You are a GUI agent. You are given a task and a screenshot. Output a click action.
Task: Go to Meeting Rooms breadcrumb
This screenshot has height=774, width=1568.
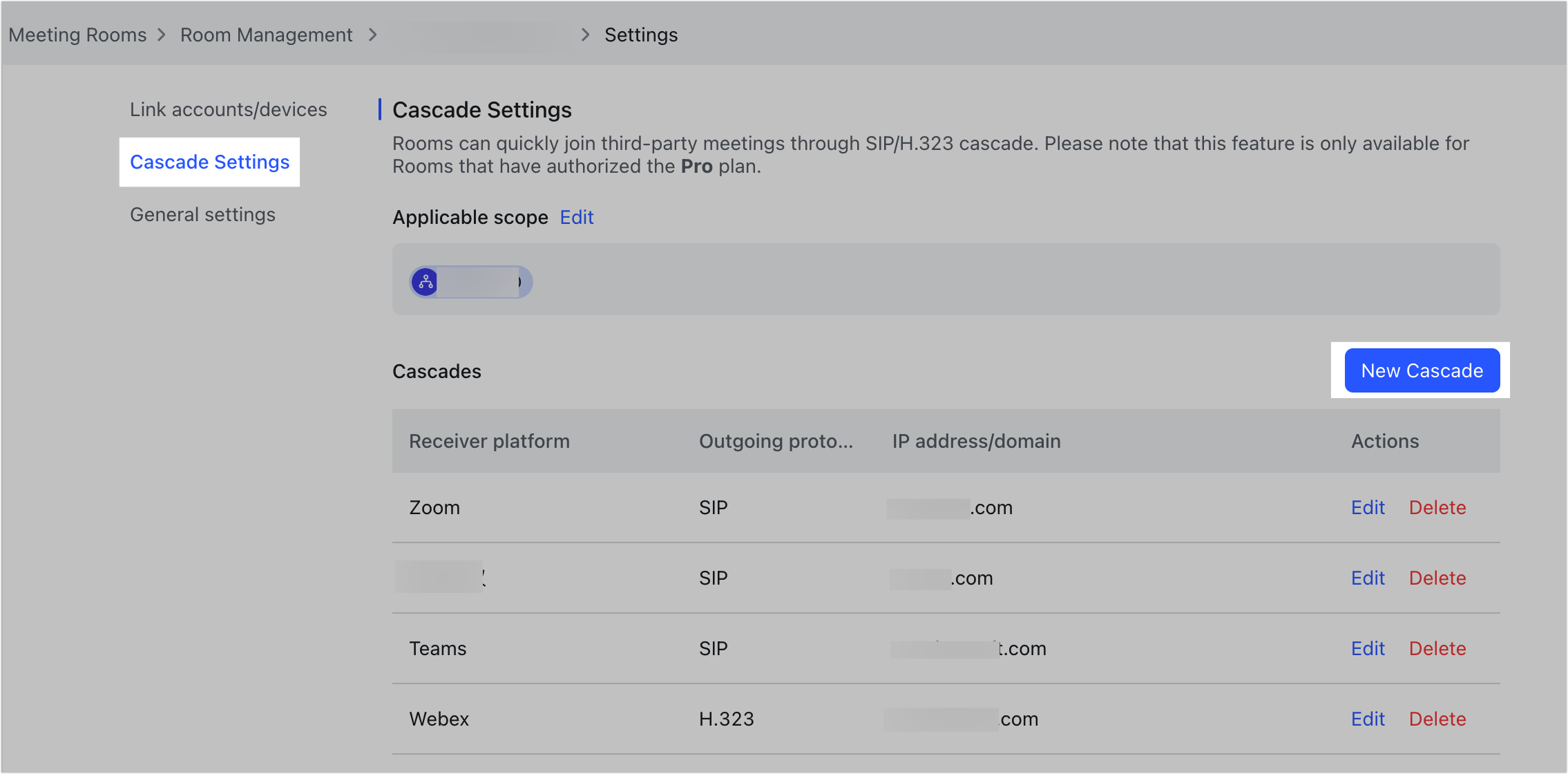[77, 35]
